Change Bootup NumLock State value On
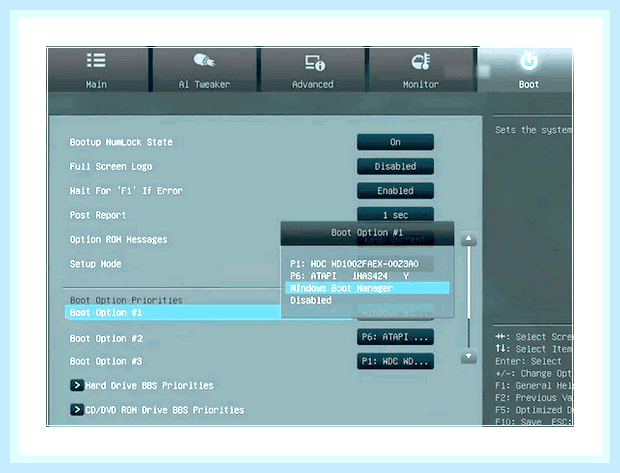Screen dimensions: 620x473 [395, 142]
